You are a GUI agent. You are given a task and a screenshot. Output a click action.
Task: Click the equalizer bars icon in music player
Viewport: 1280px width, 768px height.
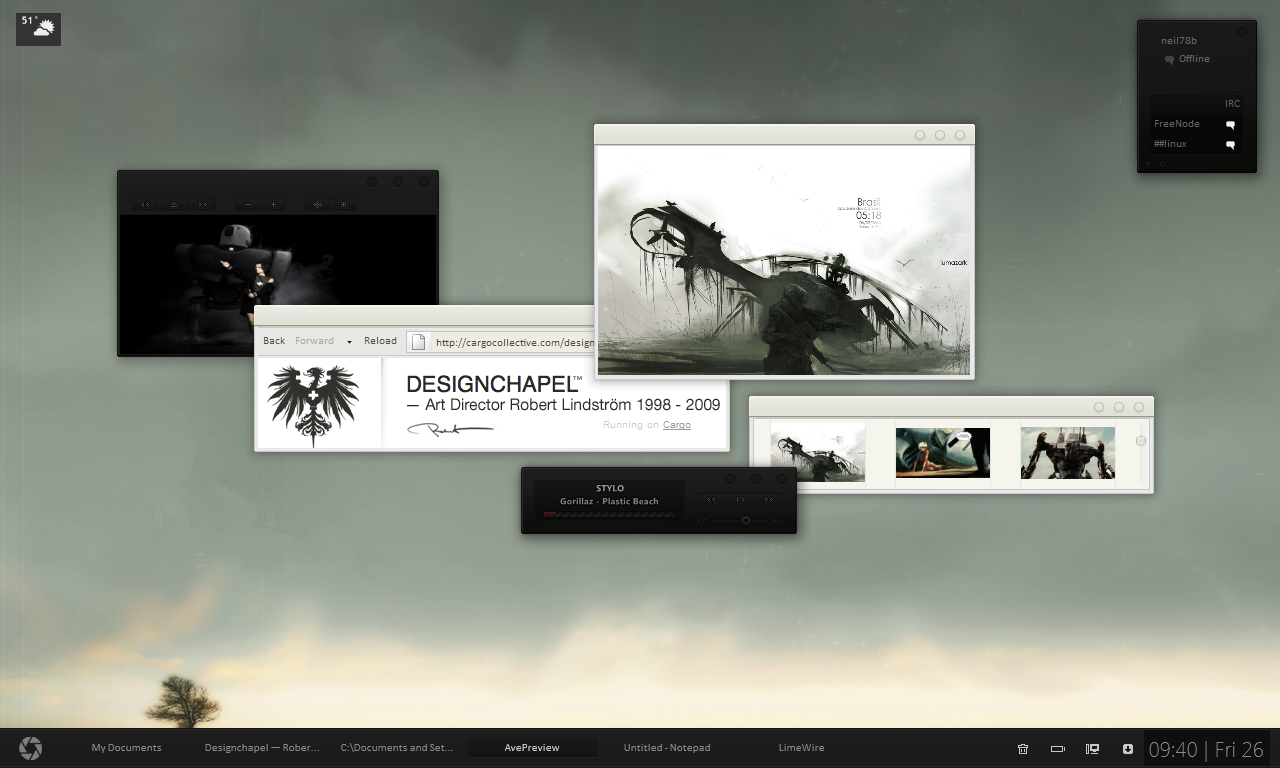click(776, 520)
